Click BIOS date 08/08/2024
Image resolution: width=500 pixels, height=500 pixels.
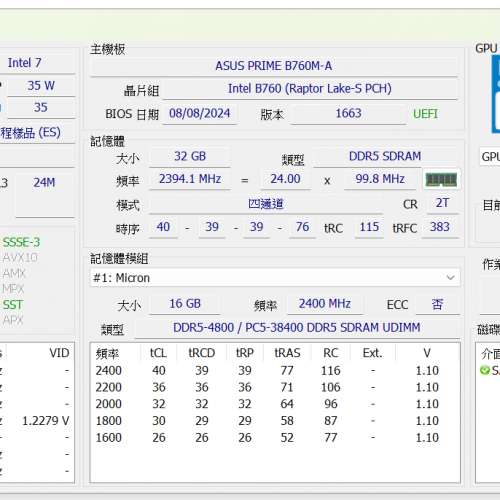tap(200, 113)
